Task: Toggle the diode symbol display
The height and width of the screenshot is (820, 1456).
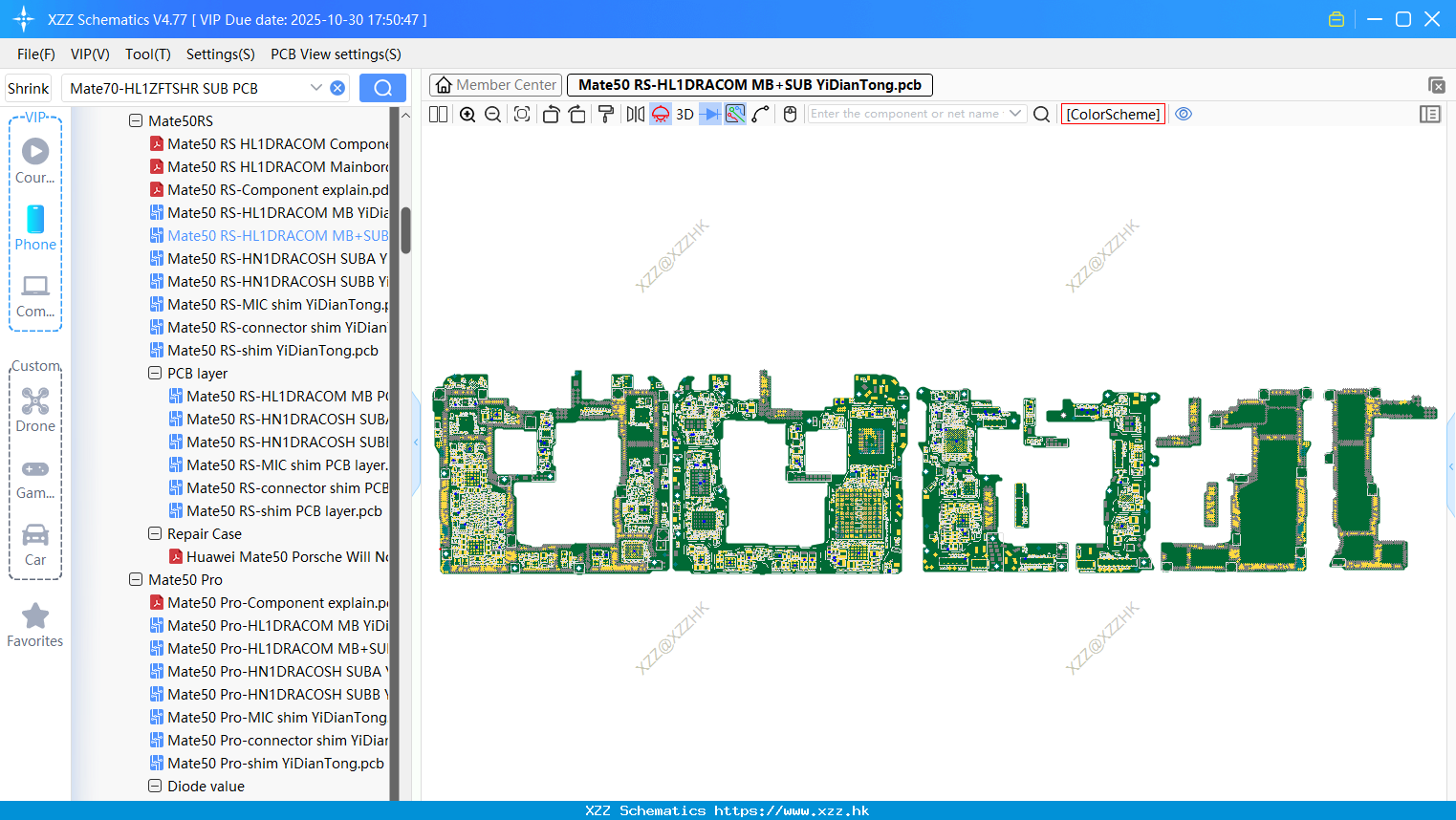Action: 710,114
